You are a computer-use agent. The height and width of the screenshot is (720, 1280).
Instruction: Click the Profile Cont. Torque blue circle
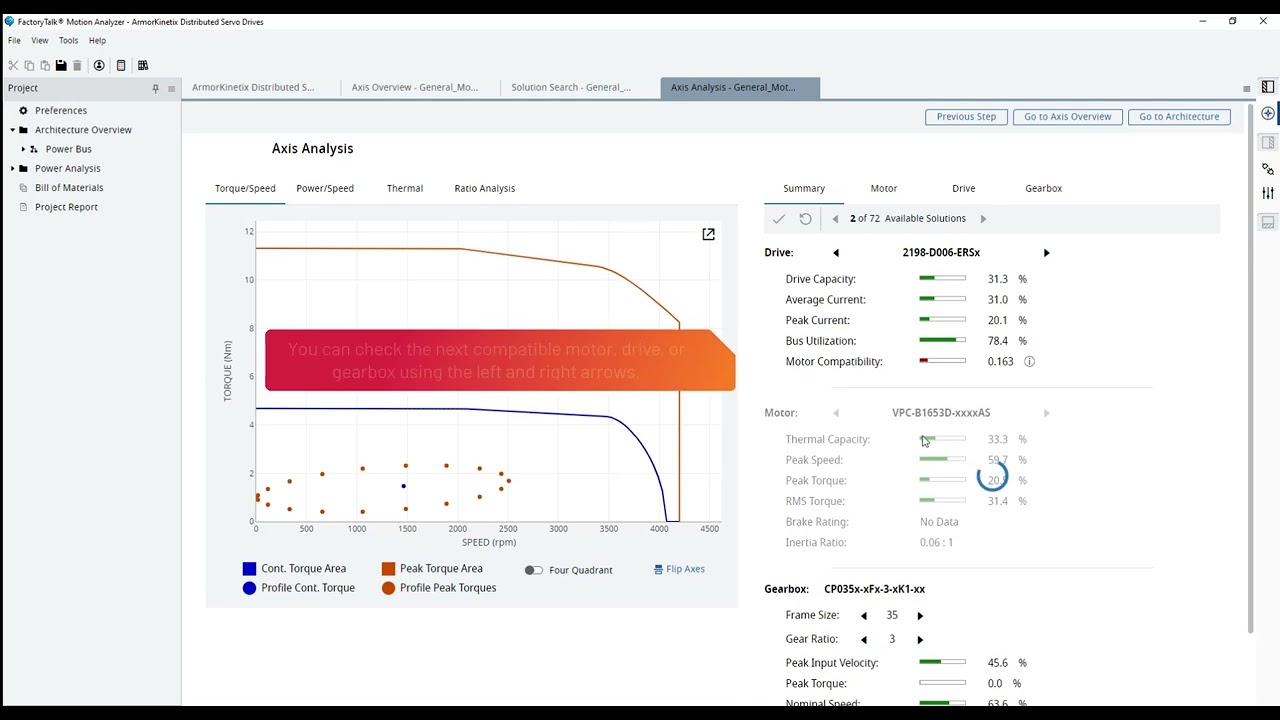click(x=250, y=588)
